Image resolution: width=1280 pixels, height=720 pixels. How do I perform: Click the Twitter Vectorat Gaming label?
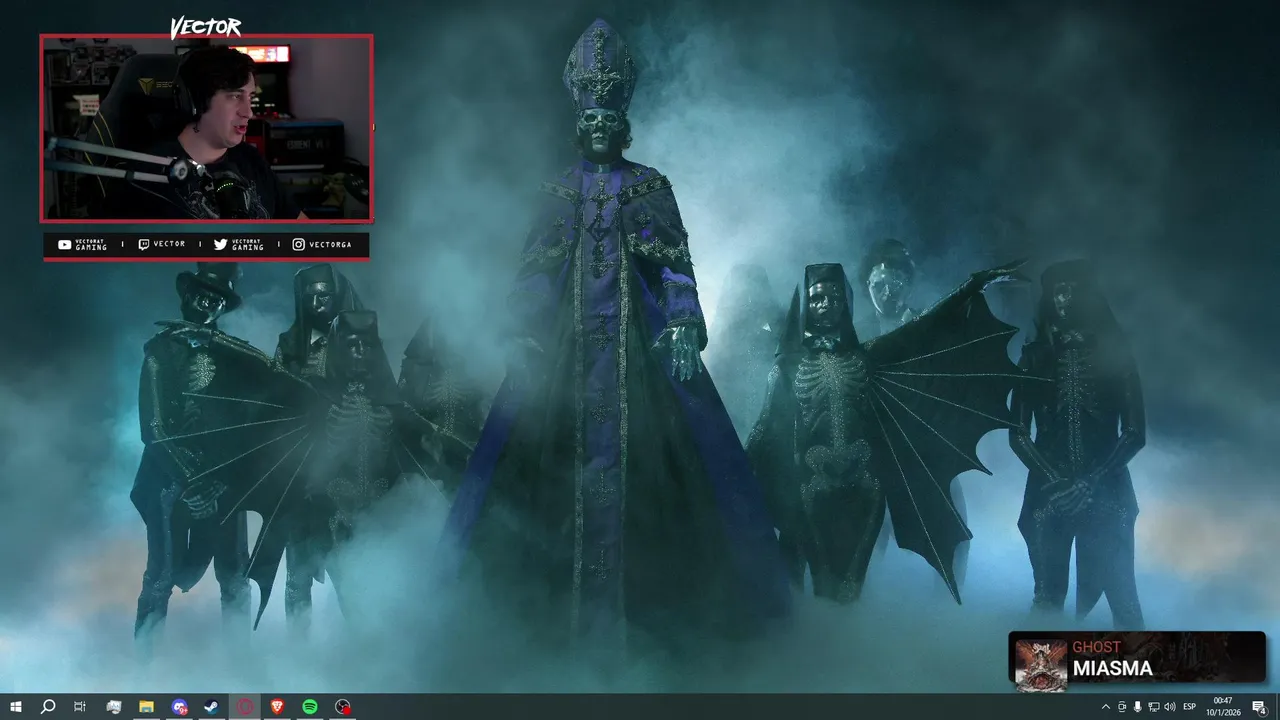tap(239, 245)
